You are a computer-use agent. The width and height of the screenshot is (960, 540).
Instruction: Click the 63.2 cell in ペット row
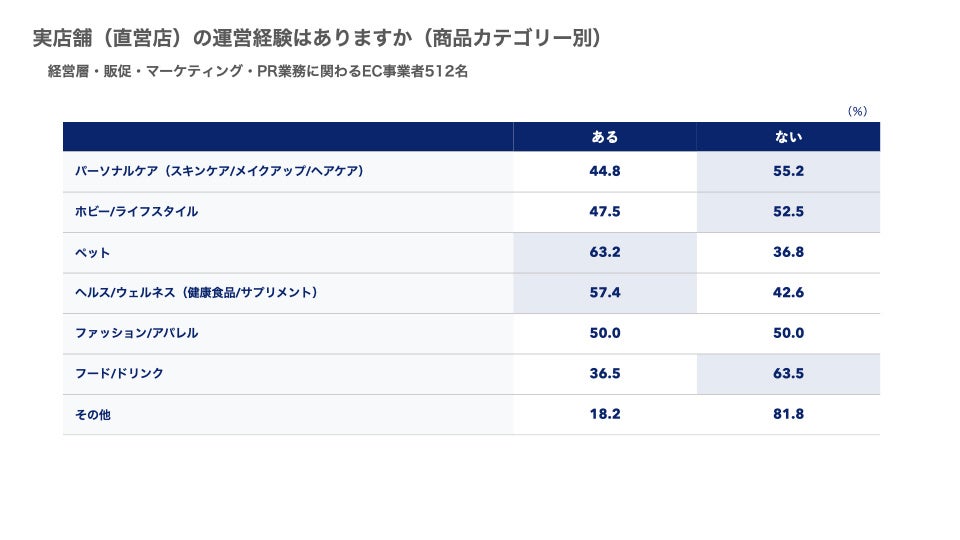pos(605,252)
